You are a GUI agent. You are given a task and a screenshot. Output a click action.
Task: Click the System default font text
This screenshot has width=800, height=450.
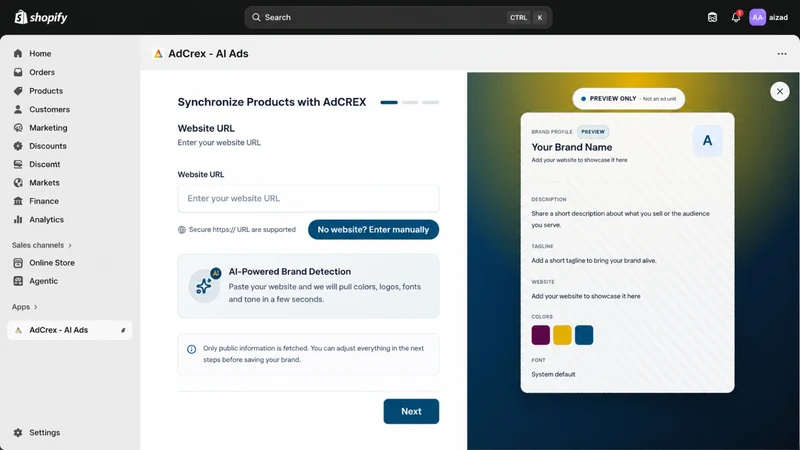tap(553, 374)
